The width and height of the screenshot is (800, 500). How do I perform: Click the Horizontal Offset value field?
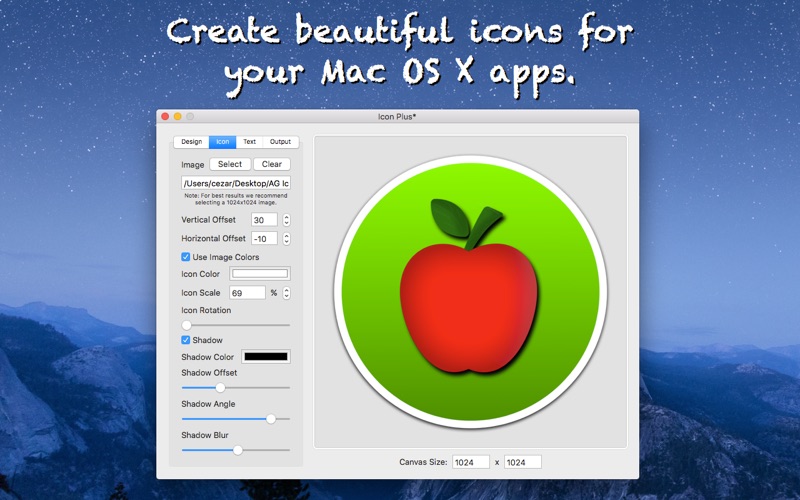(264, 239)
